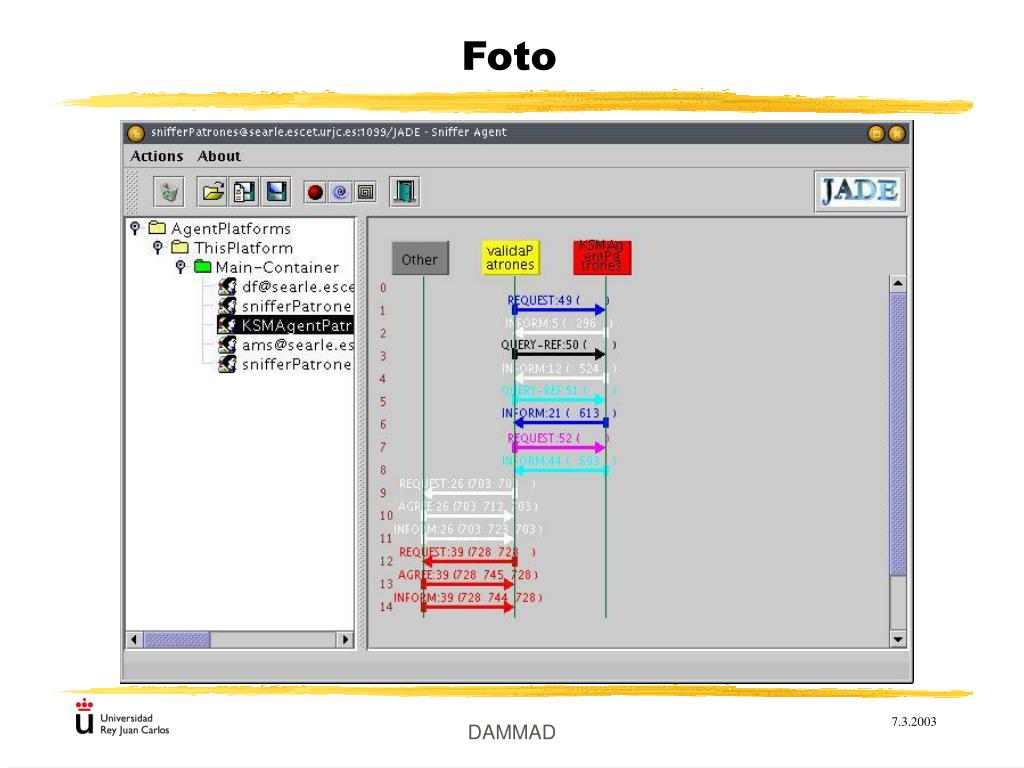
Task: Collapse the AgentPlatforms tree node
Action: point(135,228)
